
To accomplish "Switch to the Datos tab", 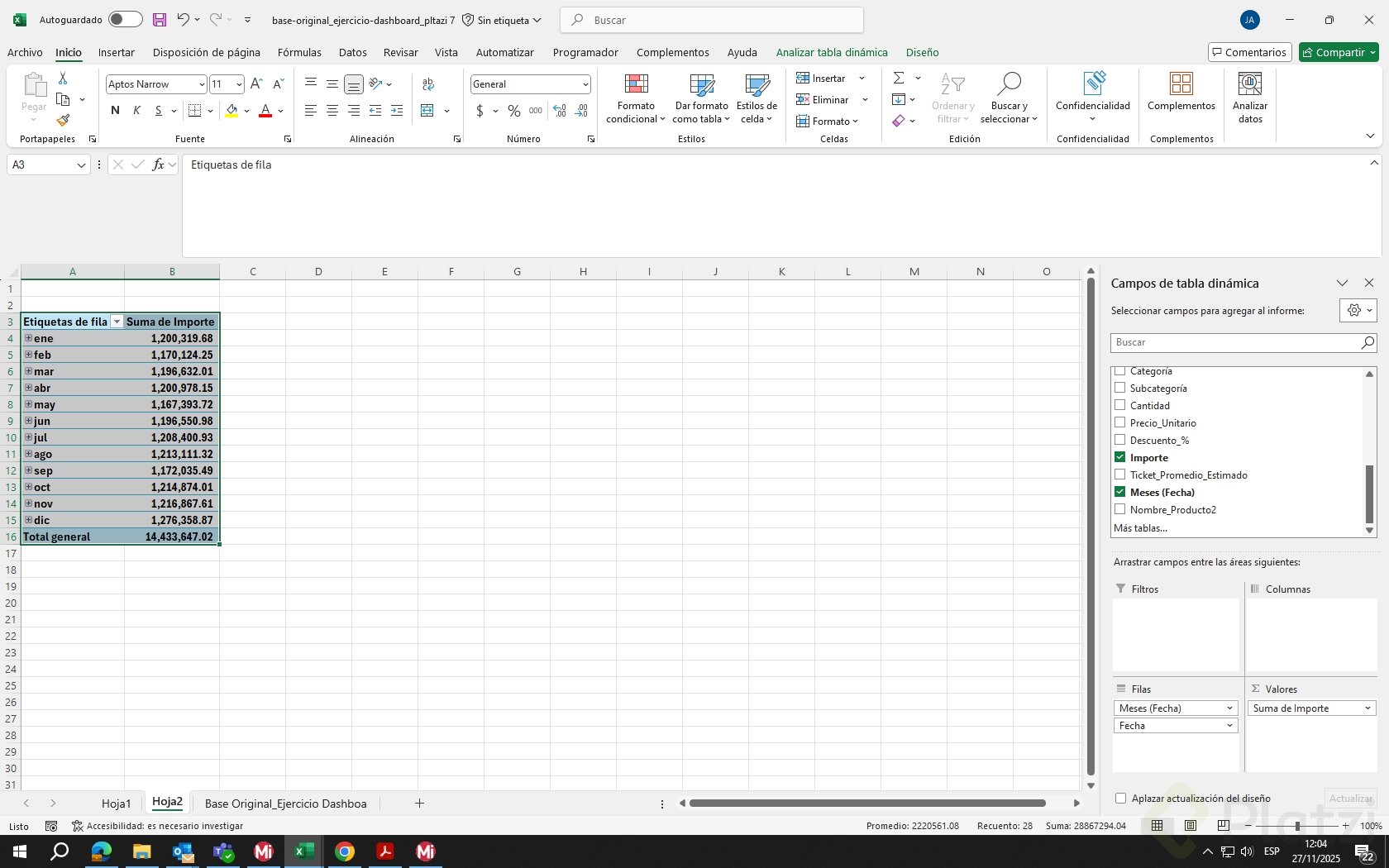I will pos(353,52).
